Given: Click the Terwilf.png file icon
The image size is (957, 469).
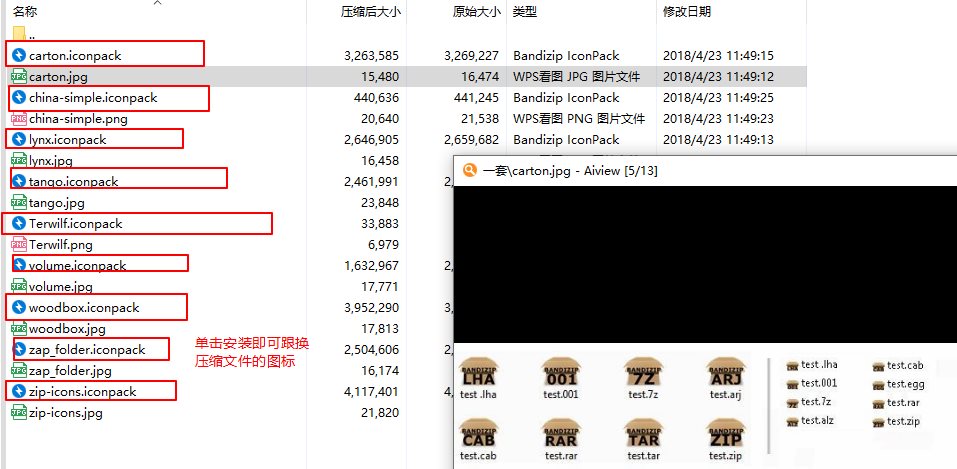Looking at the screenshot, I should pyautogui.click(x=19, y=244).
